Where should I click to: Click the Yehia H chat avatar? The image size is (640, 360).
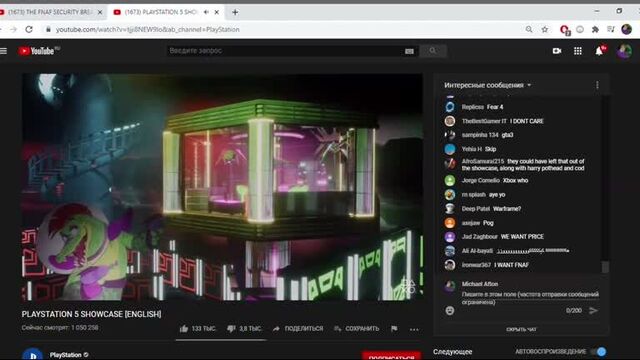(x=450, y=149)
